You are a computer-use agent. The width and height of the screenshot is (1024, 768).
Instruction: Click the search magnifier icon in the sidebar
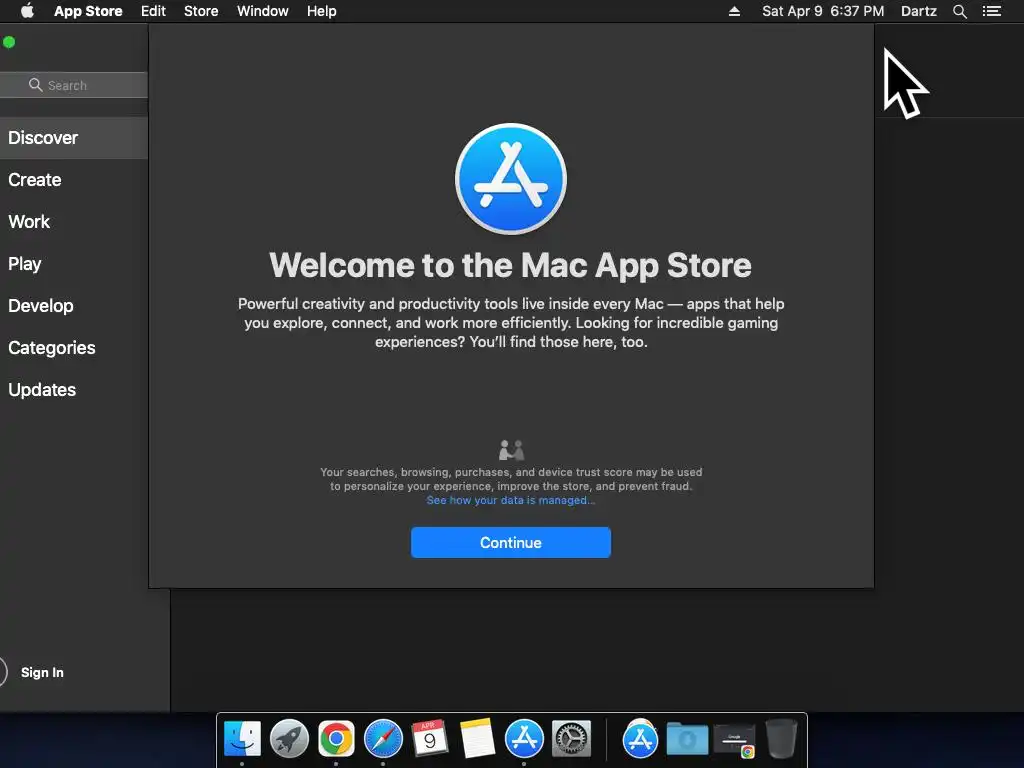click(35, 85)
